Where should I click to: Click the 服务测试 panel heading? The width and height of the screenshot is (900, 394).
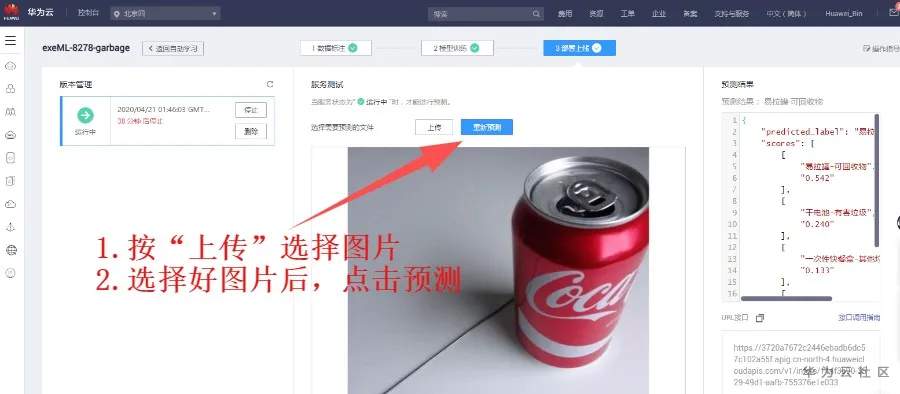327,84
